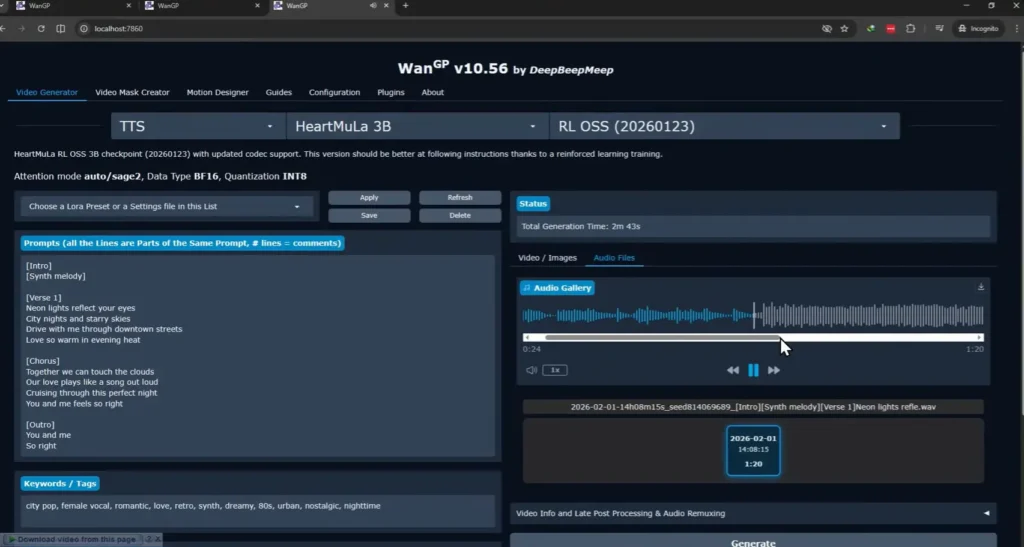The width and height of the screenshot is (1024, 547).
Task: Fast-forward the audio track
Action: pyautogui.click(x=774, y=370)
